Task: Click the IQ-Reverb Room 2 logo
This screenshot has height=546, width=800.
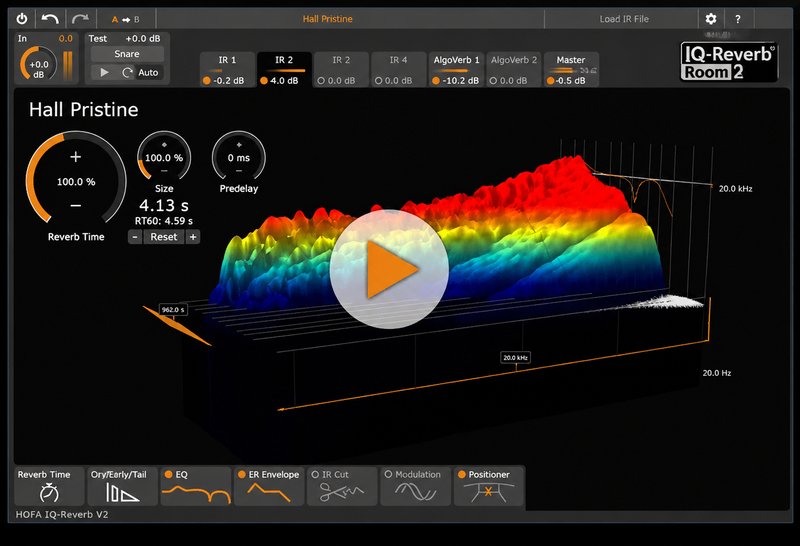Action: point(729,62)
